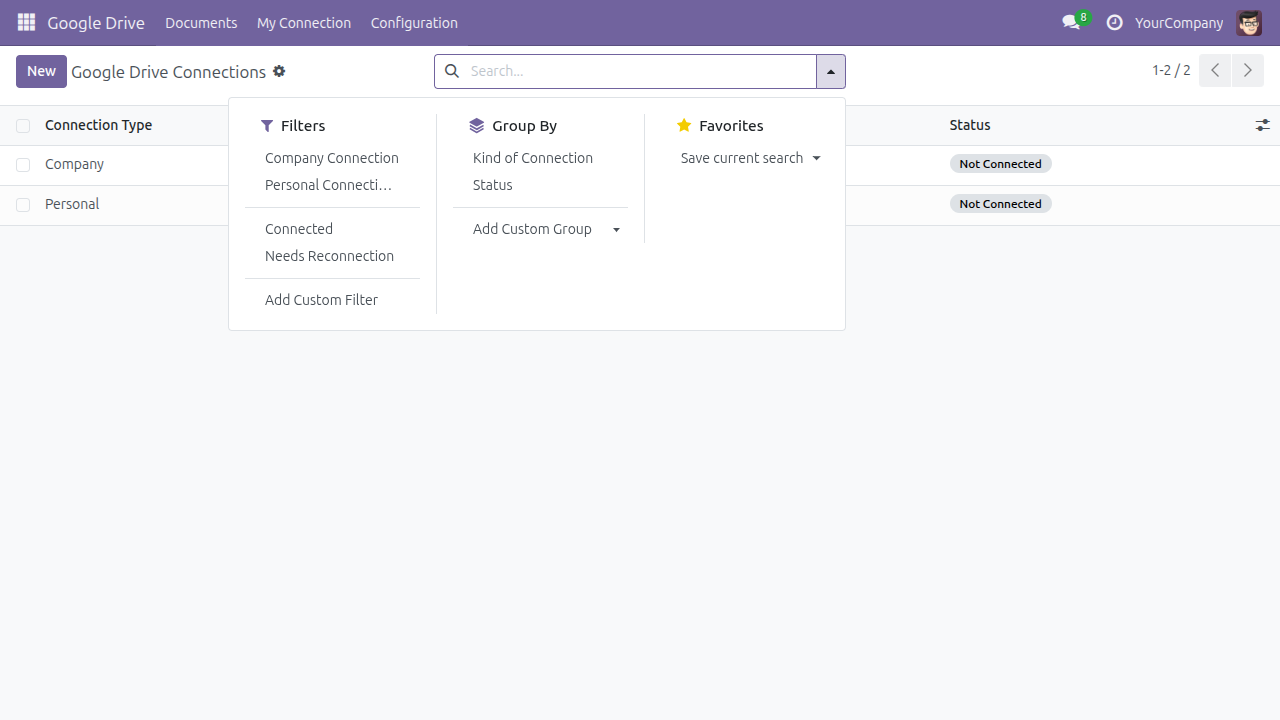
Task: Toggle the select-all checkbox in header
Action: [x=23, y=125]
